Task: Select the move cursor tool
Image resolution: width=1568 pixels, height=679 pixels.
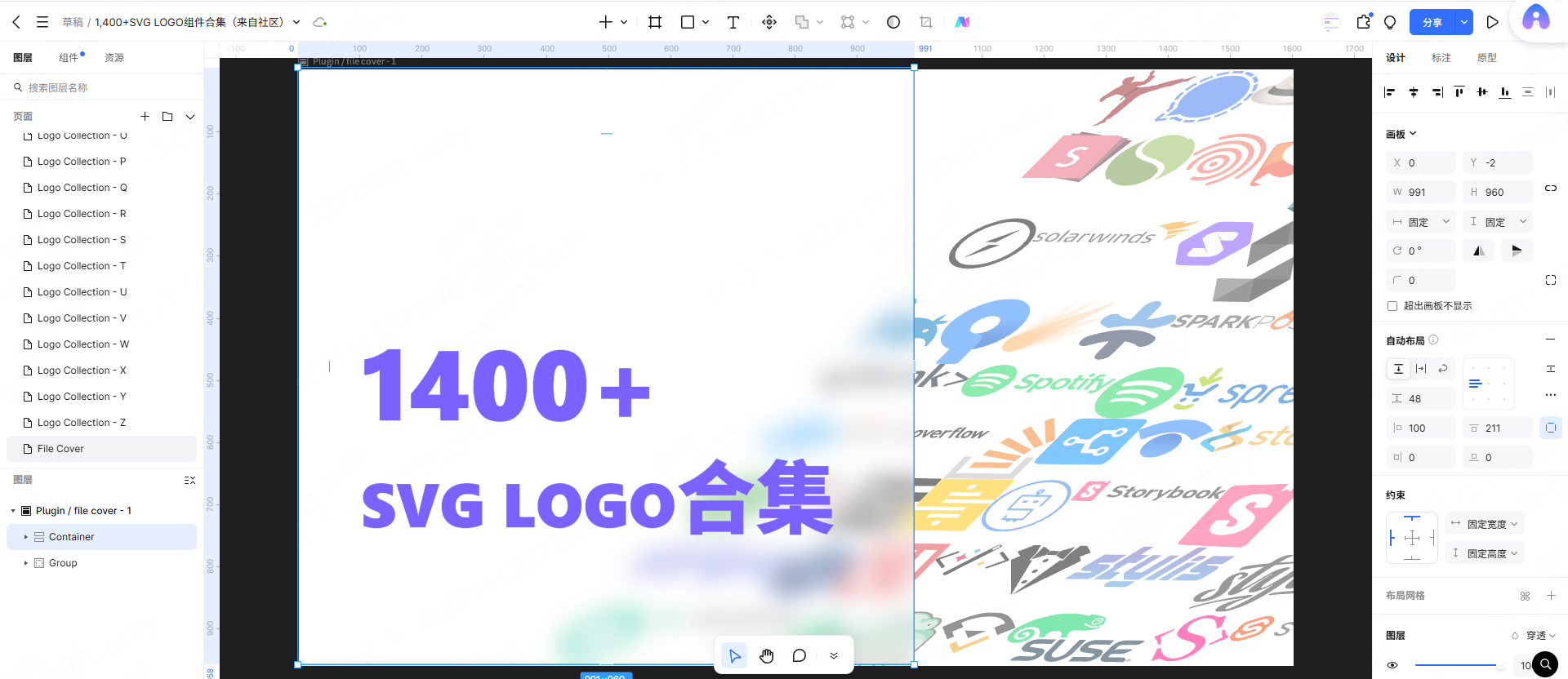Action: pos(735,655)
